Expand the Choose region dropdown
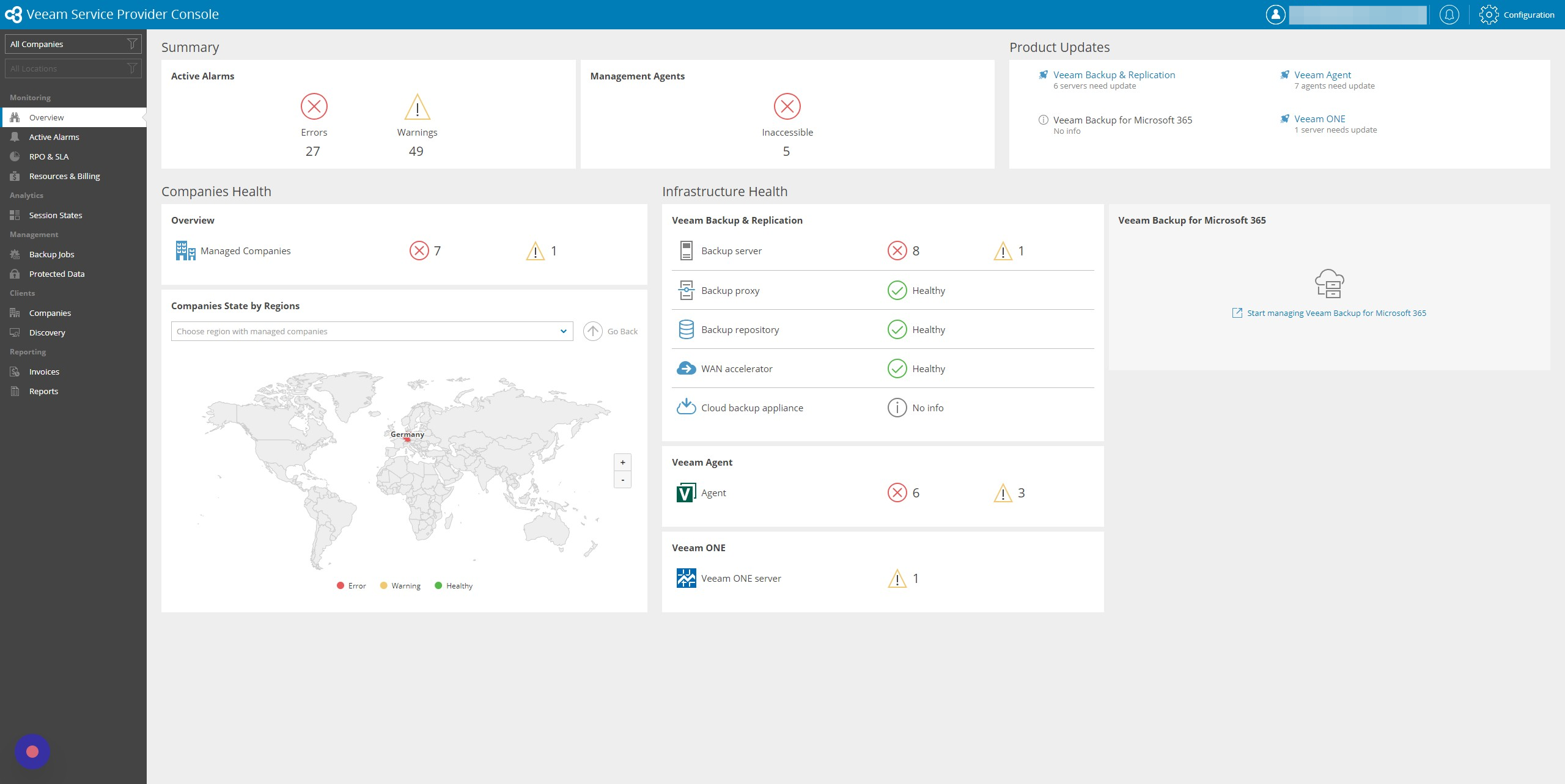Screen dimensions: 1565x784 coord(372,331)
